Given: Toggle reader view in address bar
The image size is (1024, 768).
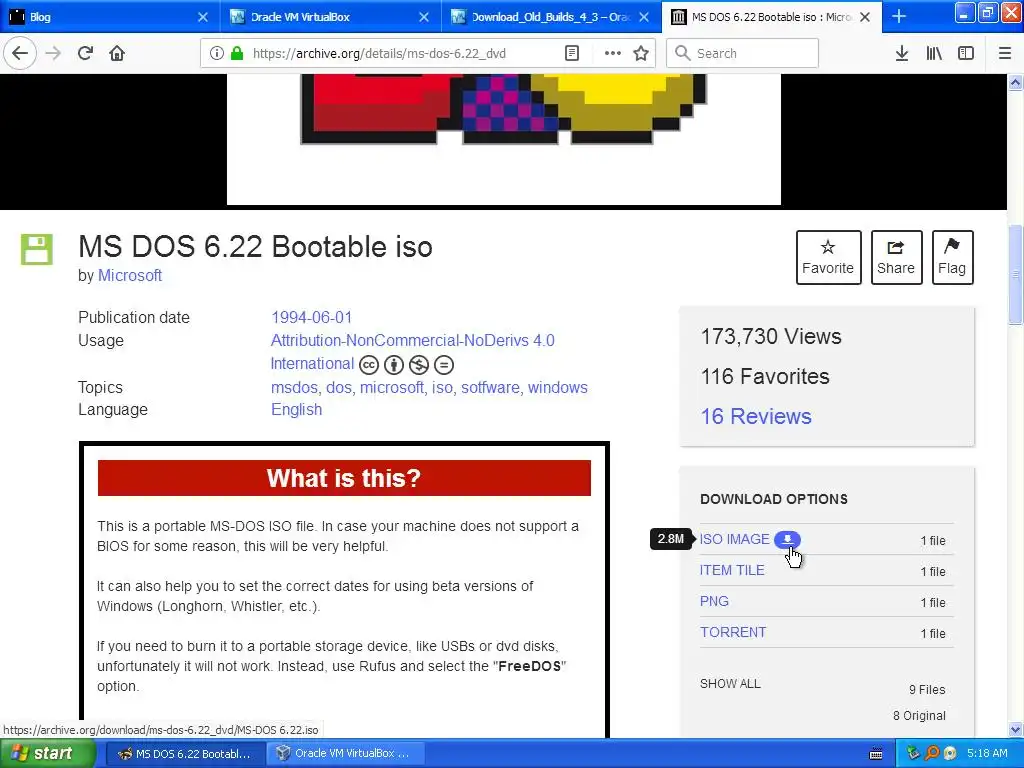Looking at the screenshot, I should point(572,54).
